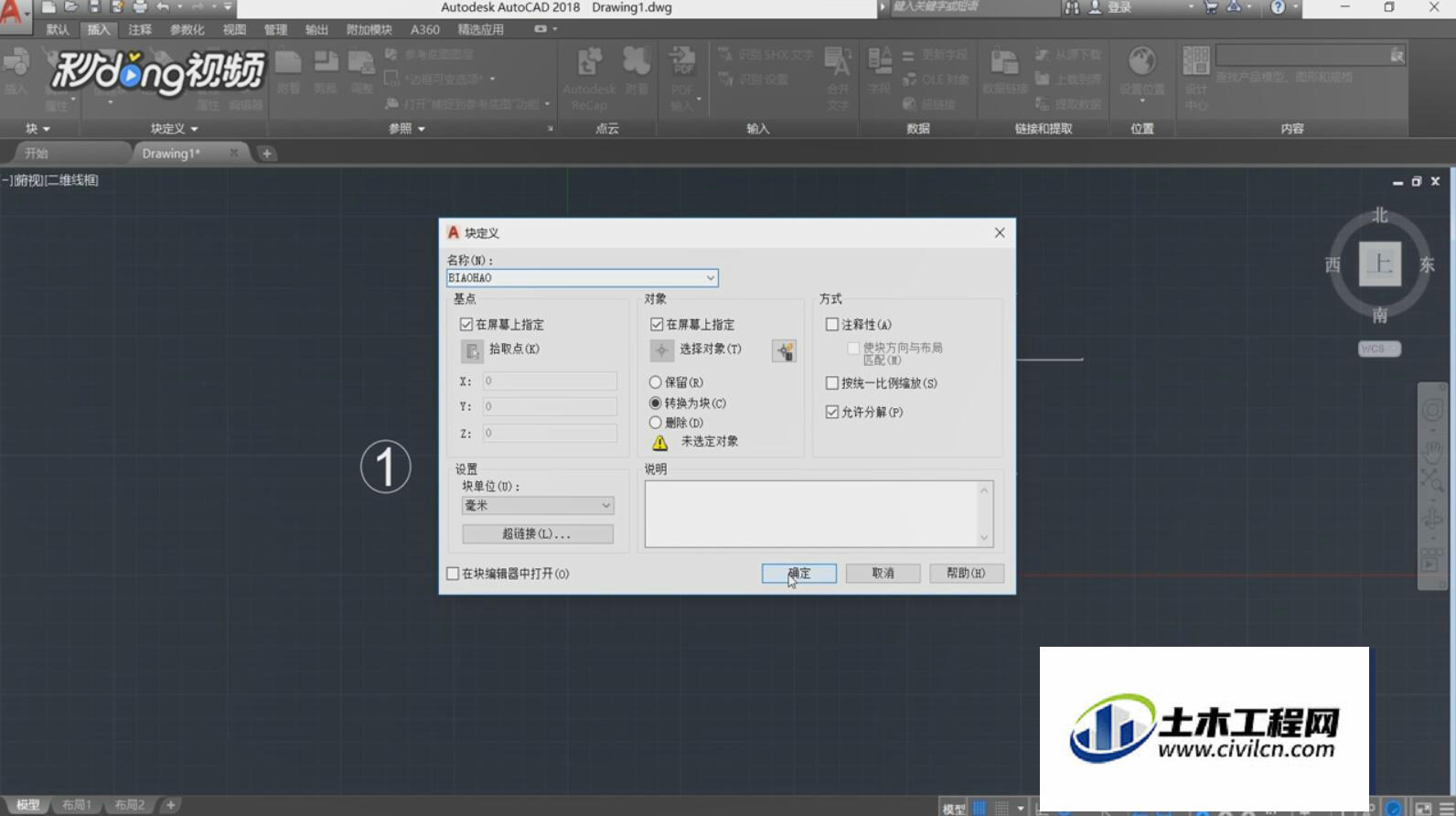The height and width of the screenshot is (816, 1456).
Task: Switch to the 参数化 ribbon tab
Action: click(187, 29)
